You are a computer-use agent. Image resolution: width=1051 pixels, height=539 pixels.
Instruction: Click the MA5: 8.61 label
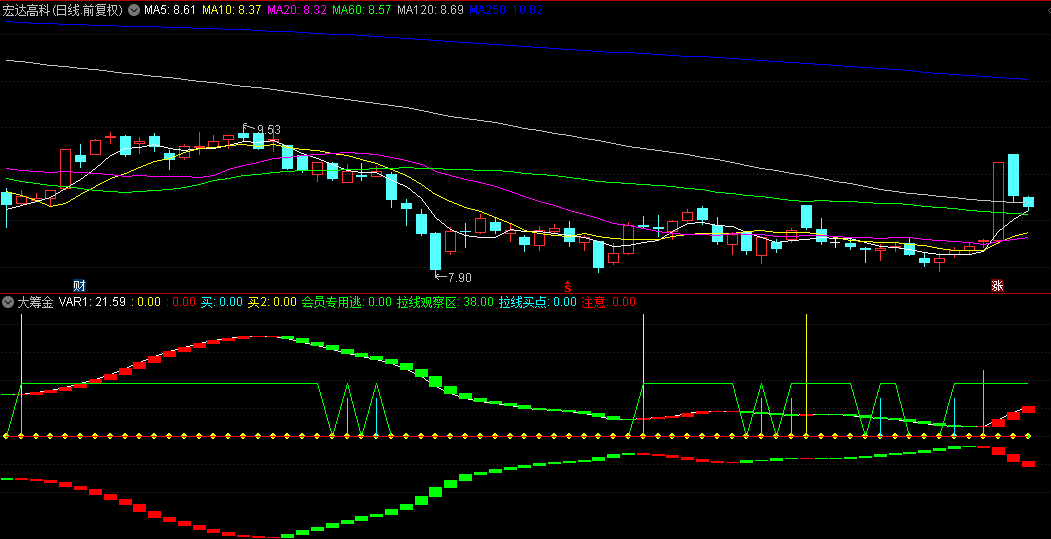coord(170,10)
